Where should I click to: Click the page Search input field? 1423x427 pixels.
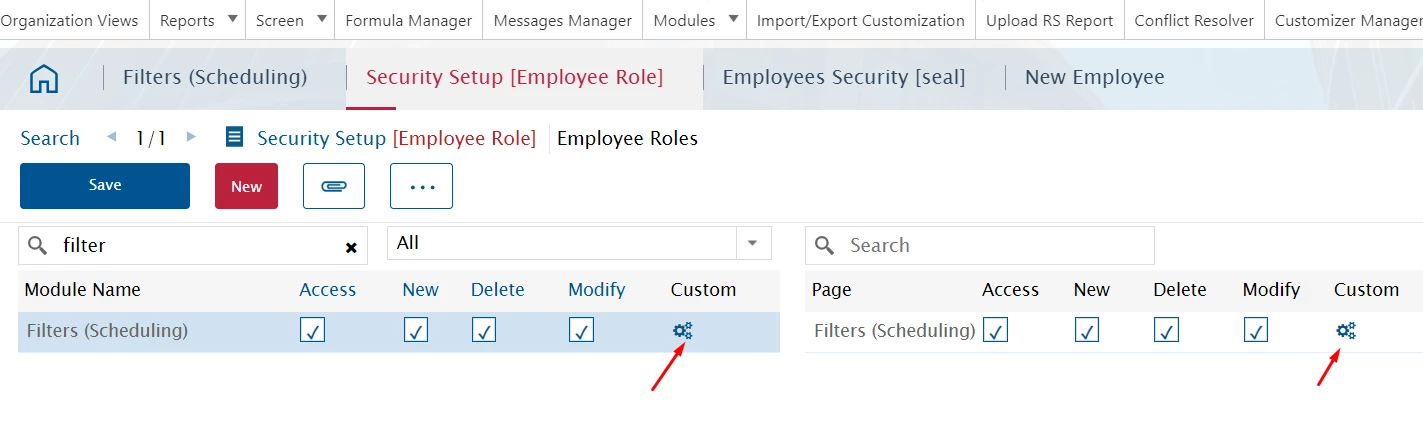(995, 245)
